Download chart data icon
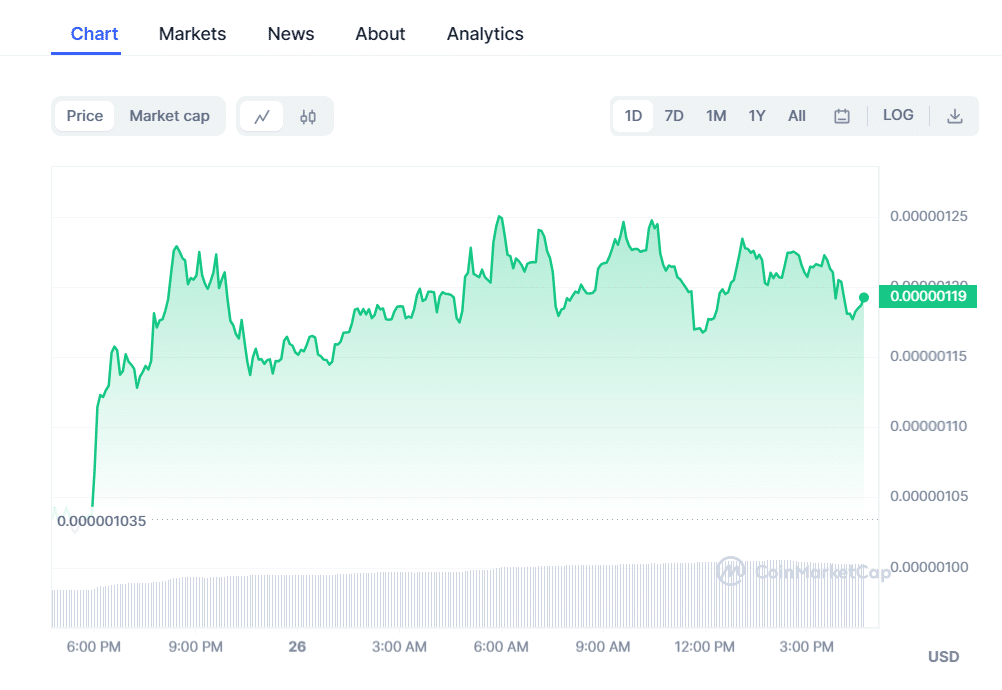 pos(955,116)
